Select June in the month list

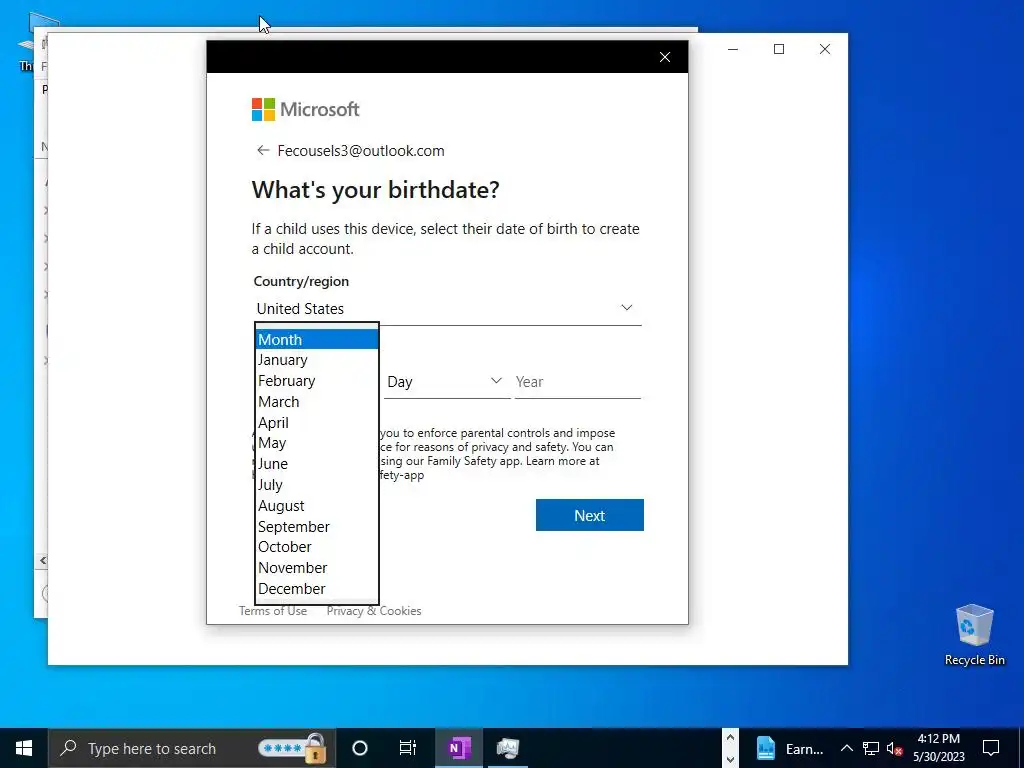[317, 464]
